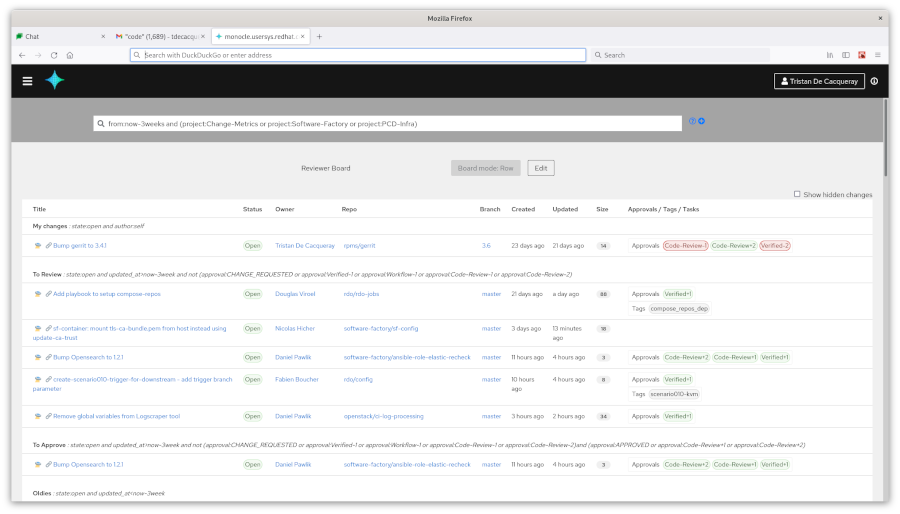Click the Monocle query search field
The width and height of the screenshot is (900, 514).
coord(387,123)
